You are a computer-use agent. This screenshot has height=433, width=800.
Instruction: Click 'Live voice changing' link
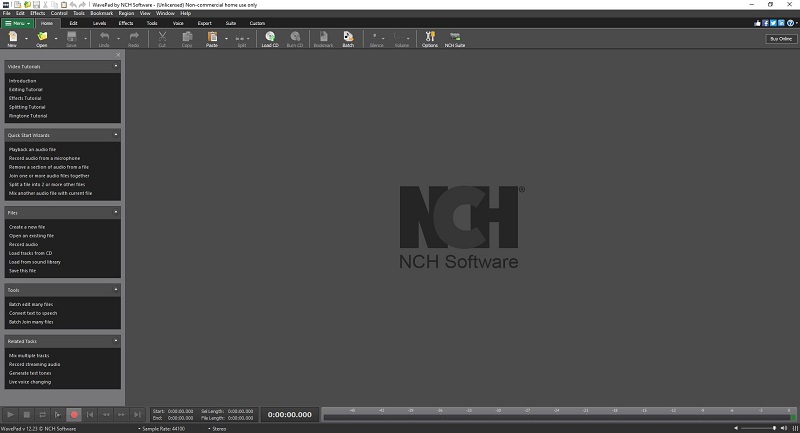click(30, 382)
